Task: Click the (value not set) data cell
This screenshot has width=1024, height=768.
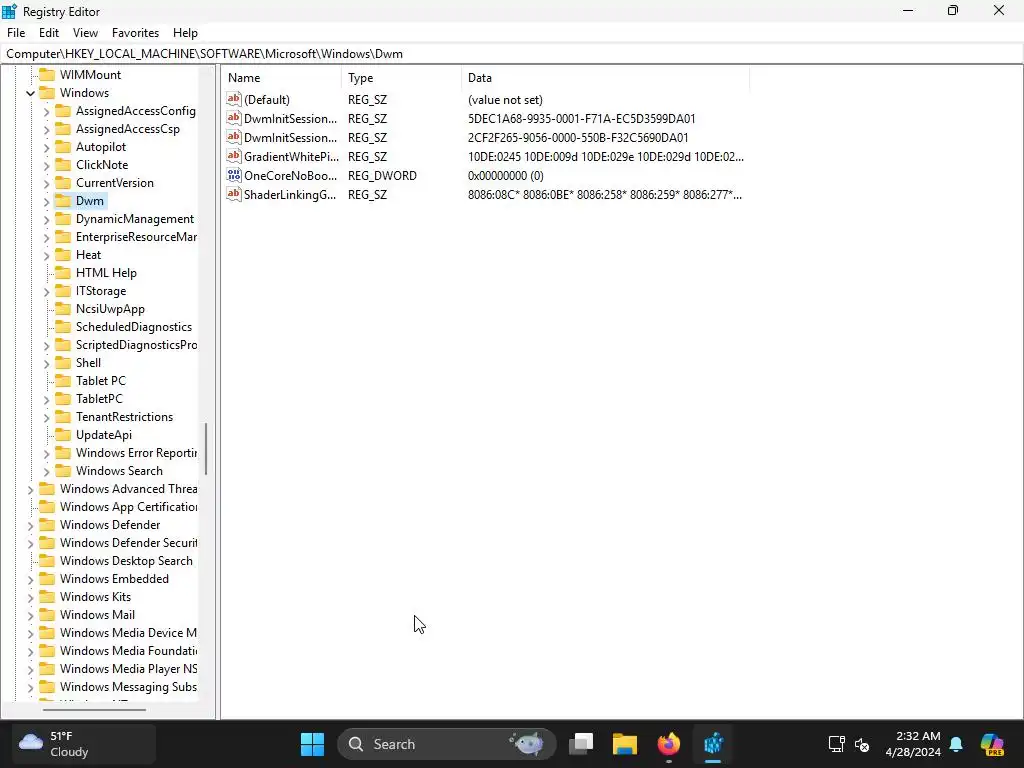Action: tap(505, 100)
